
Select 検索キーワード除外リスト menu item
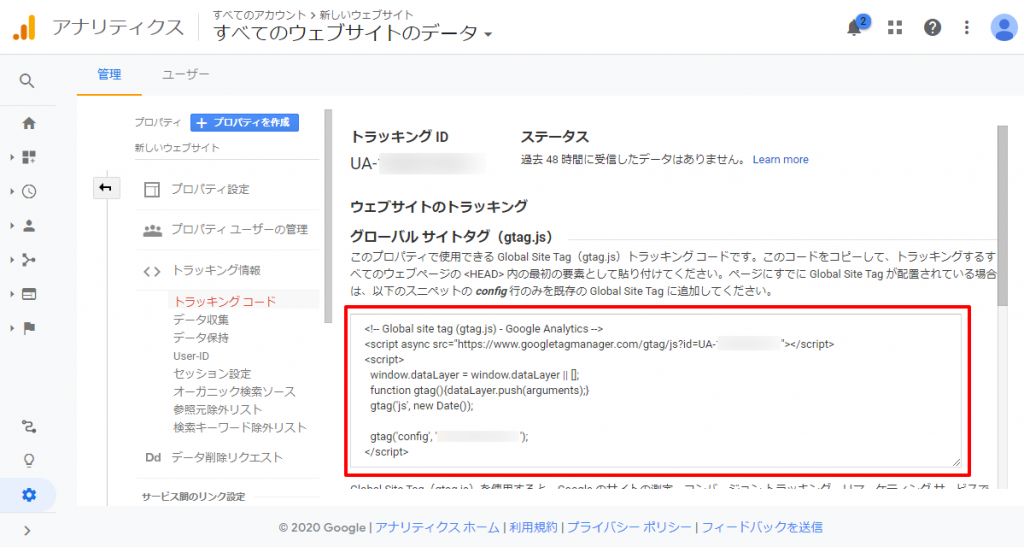point(240,428)
